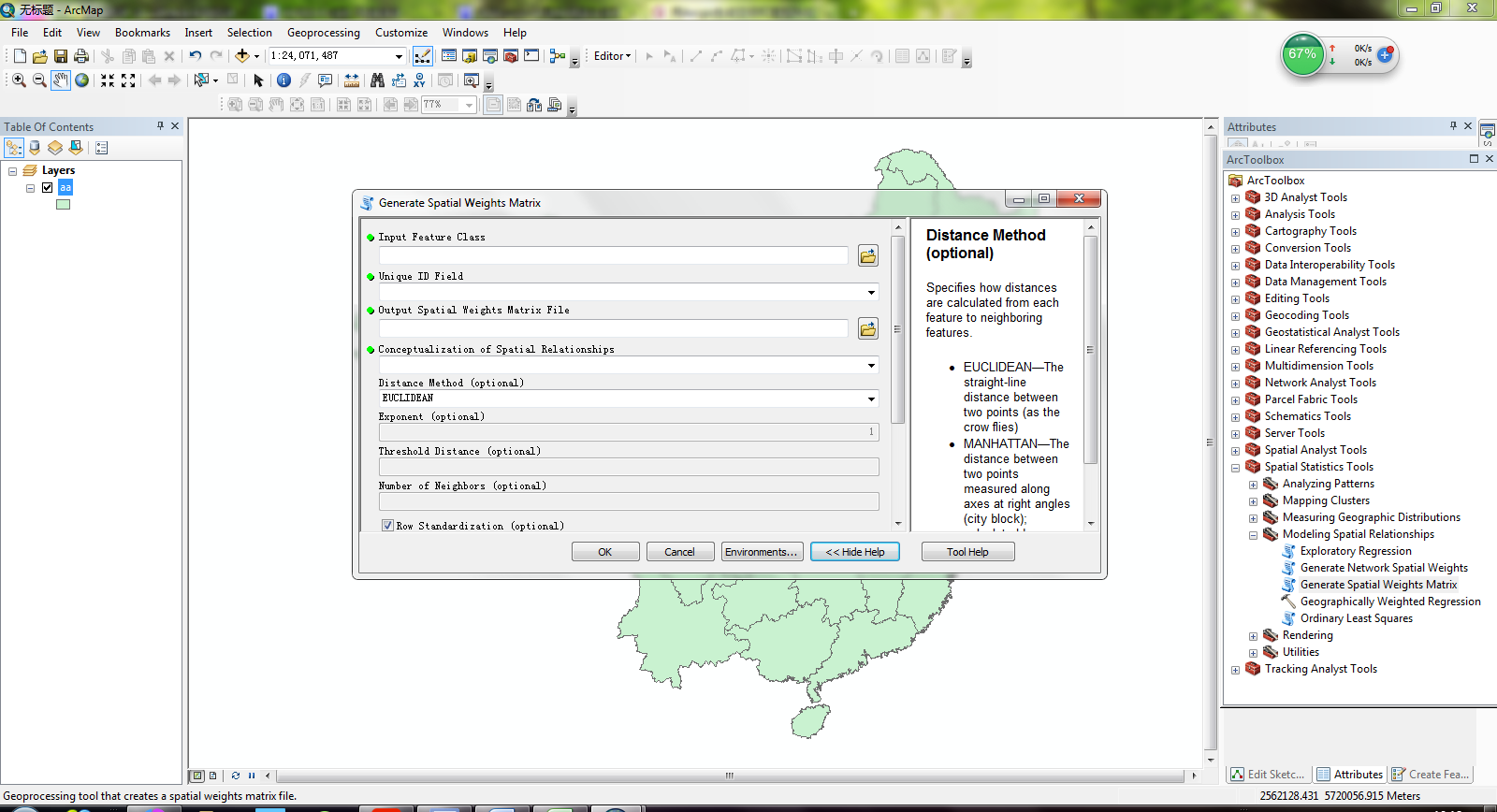Screen dimensions: 1497x812
Task: Open Tool Help
Action: [967, 552]
